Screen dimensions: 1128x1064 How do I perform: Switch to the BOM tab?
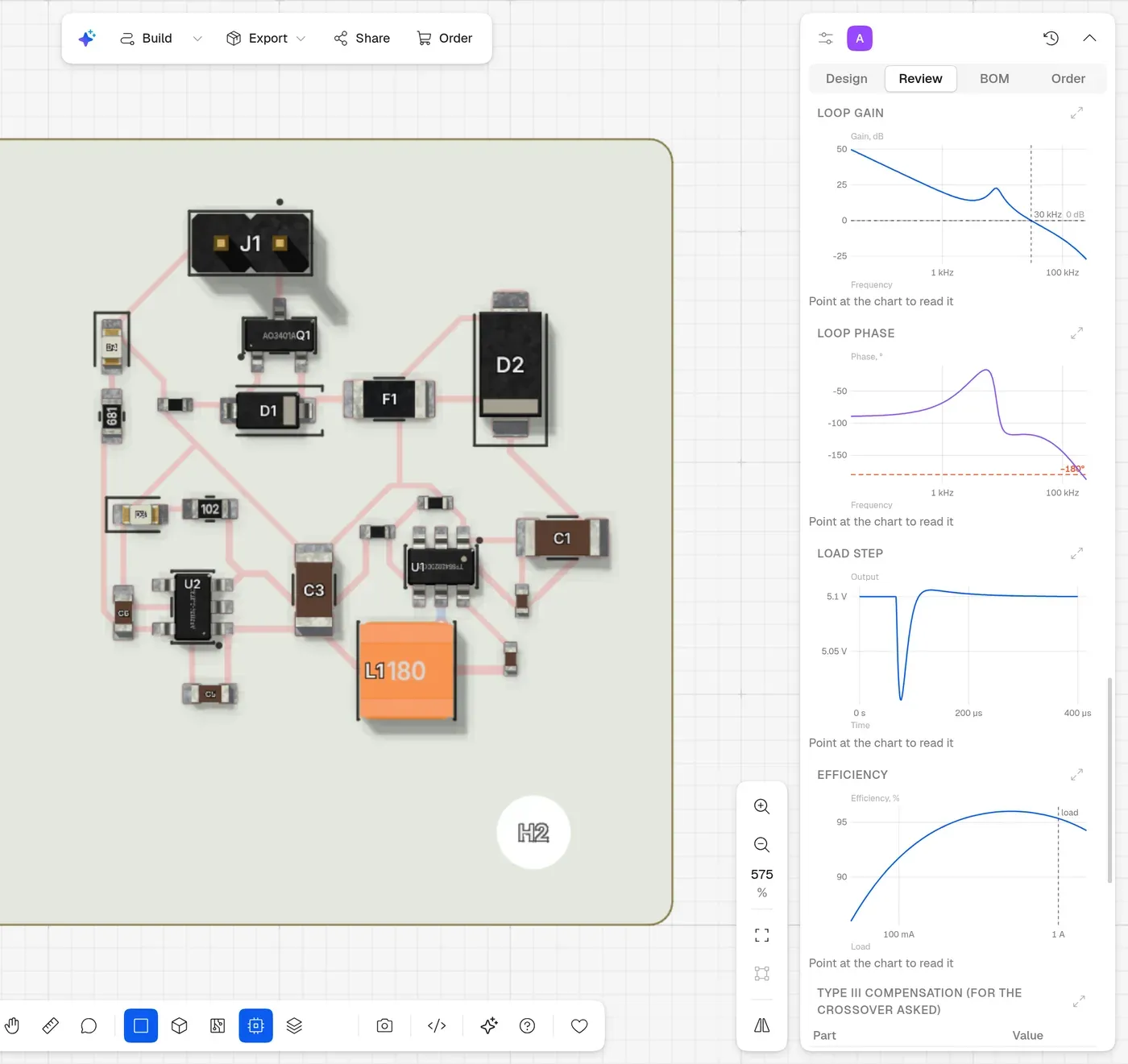(x=994, y=78)
